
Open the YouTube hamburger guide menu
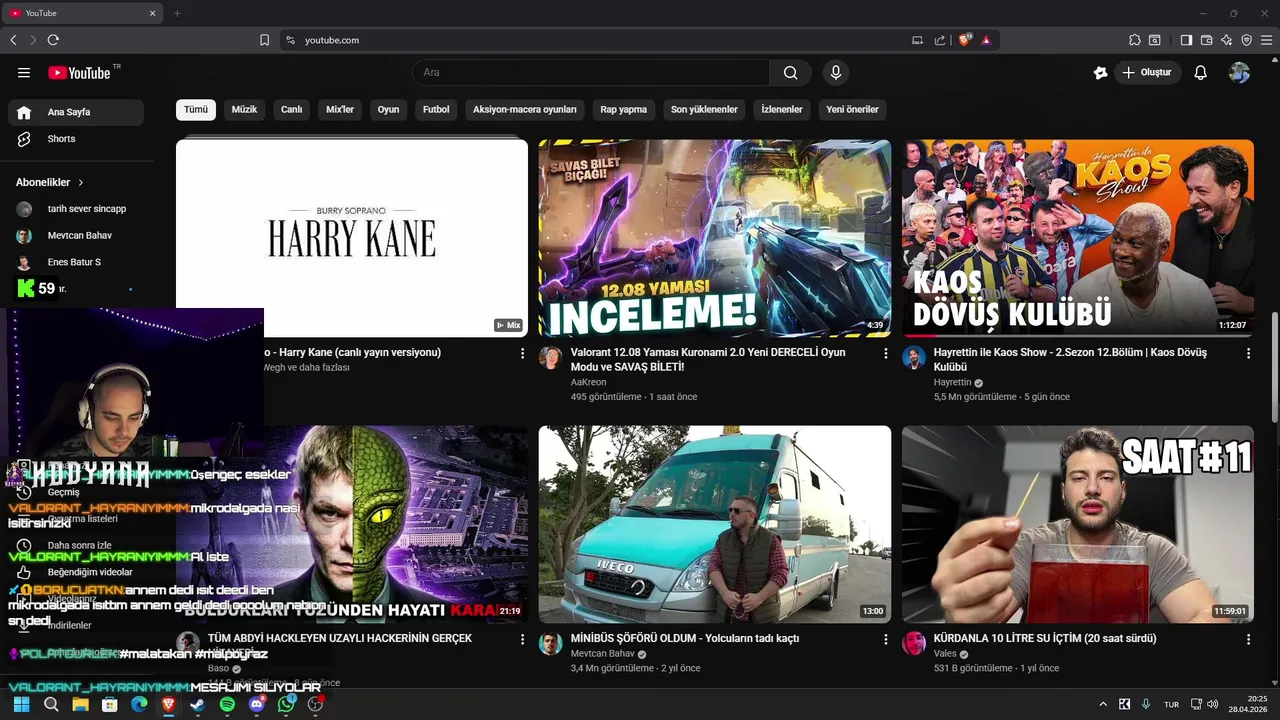(24, 72)
